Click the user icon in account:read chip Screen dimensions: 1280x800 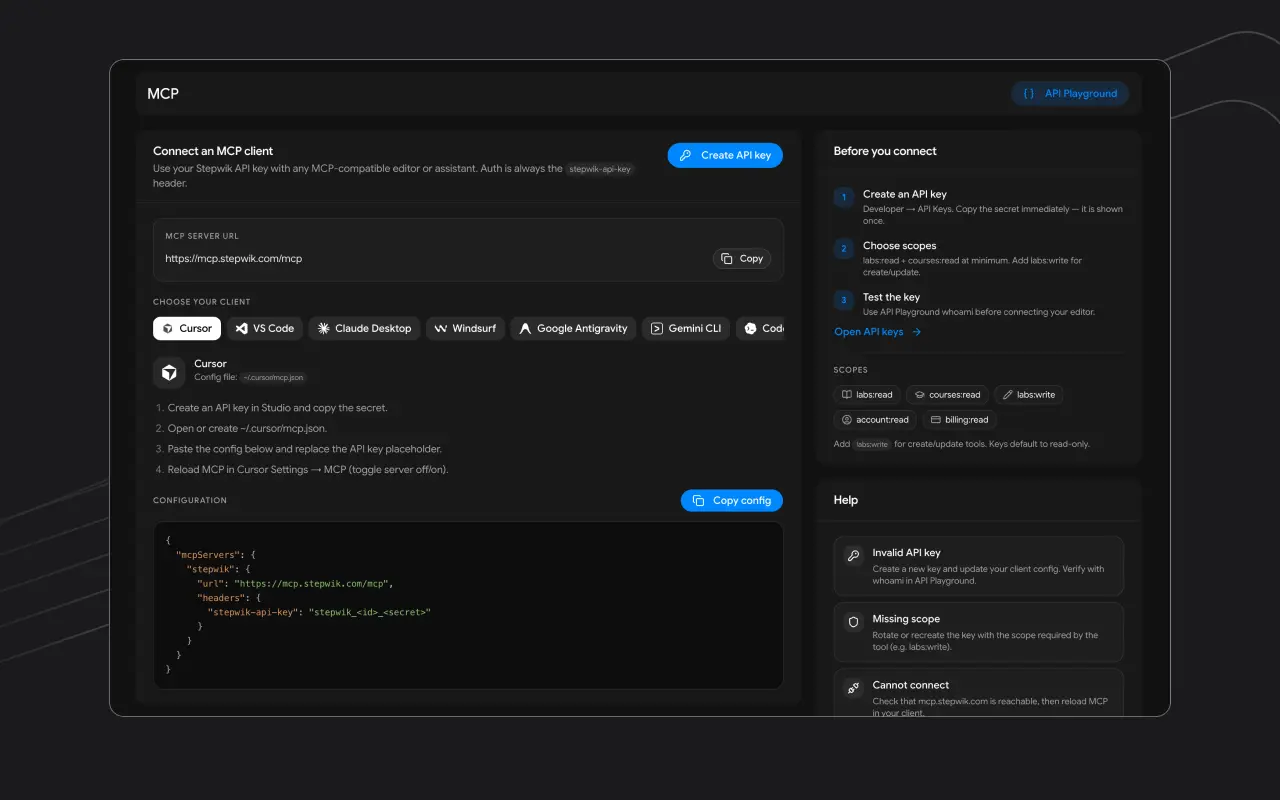(847, 420)
